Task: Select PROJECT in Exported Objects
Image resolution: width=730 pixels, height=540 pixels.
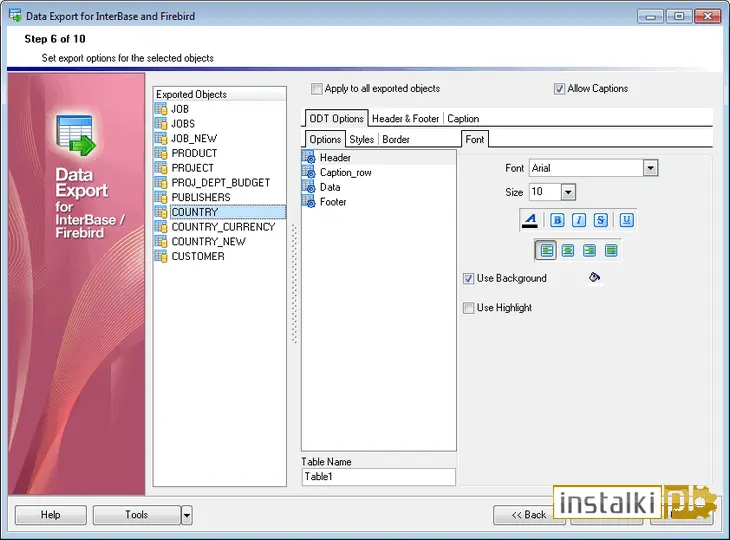Action: (x=192, y=168)
